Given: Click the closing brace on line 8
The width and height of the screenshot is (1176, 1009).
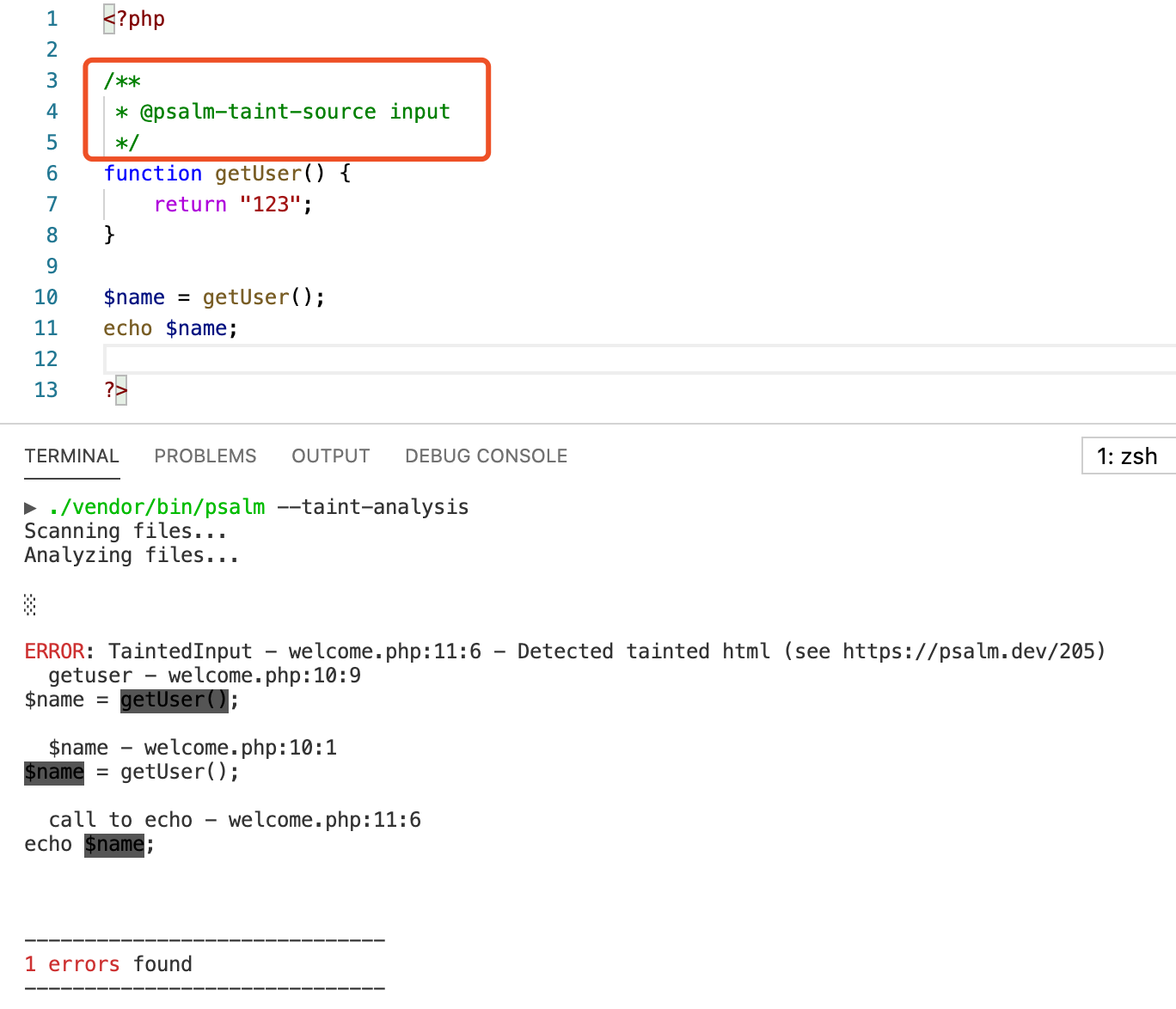Looking at the screenshot, I should click(x=109, y=235).
